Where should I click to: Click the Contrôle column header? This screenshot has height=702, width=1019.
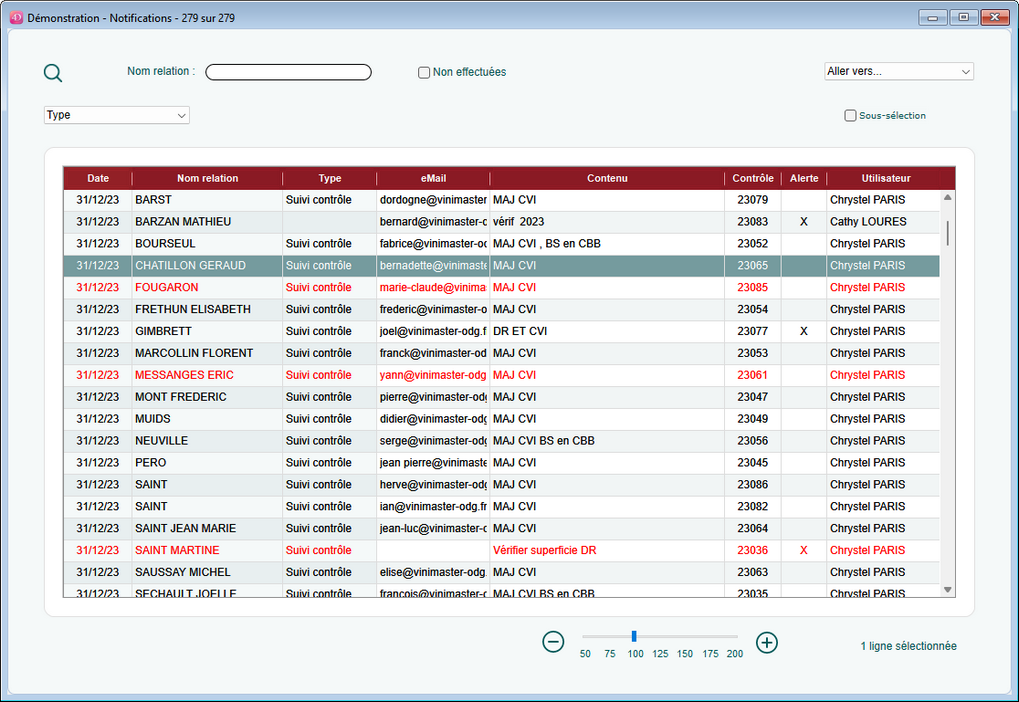pos(752,178)
